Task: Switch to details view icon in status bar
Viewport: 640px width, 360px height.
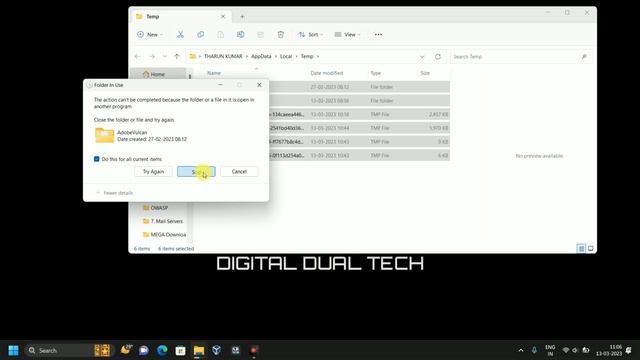Action: coord(581,249)
